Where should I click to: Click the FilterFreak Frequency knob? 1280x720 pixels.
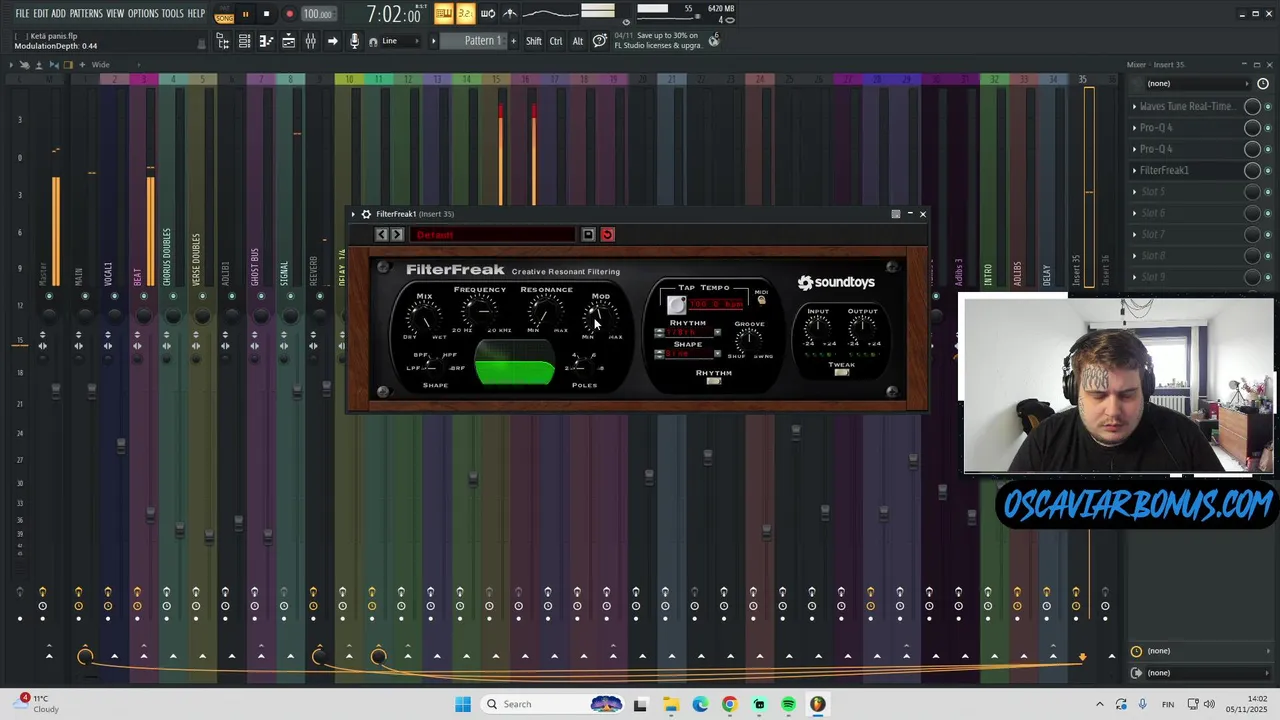click(x=481, y=313)
